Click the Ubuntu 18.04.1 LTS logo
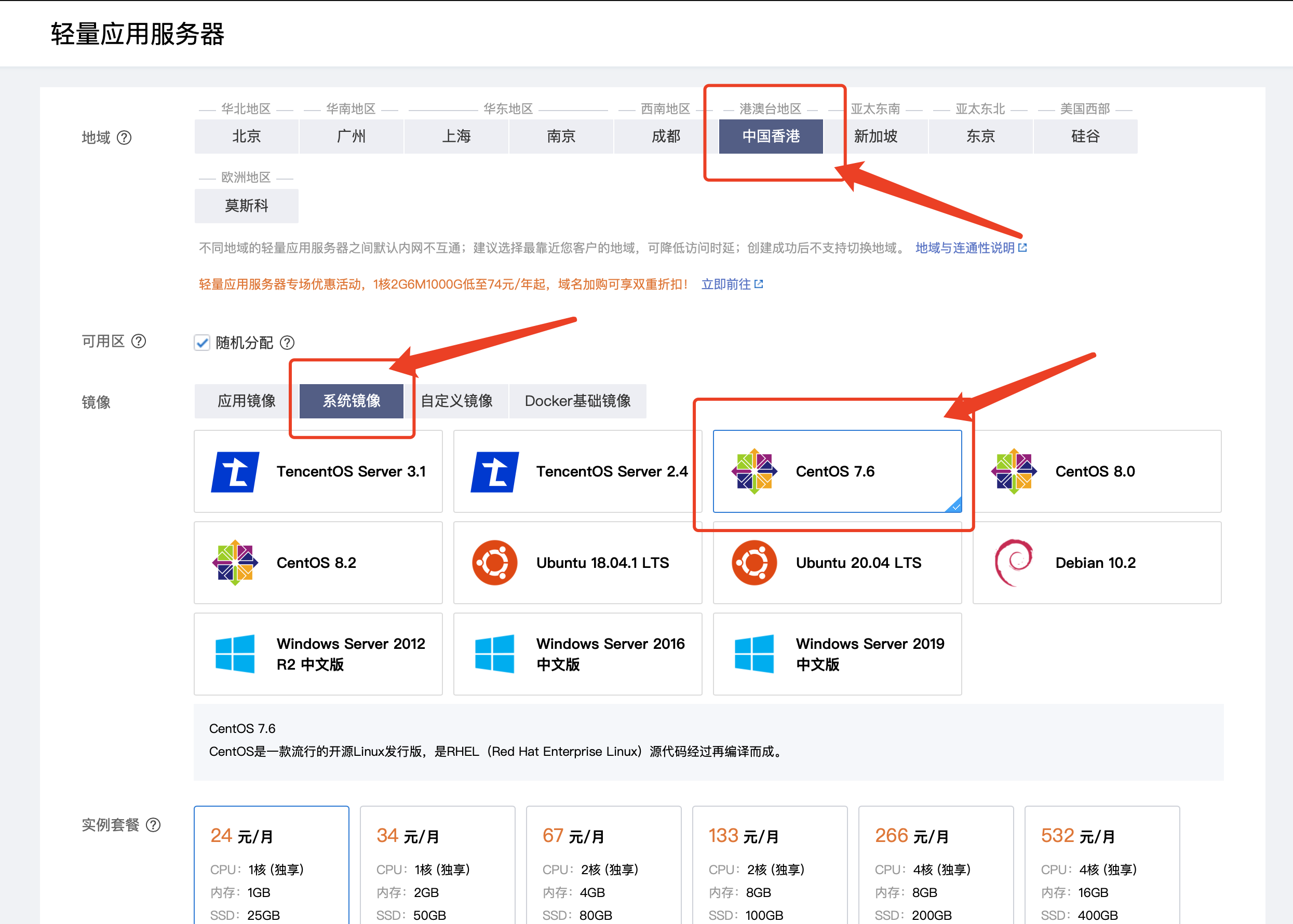 tap(494, 563)
